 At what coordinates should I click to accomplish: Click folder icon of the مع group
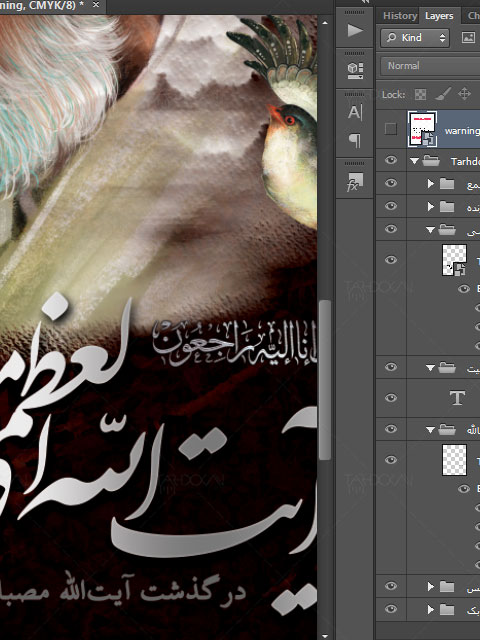point(447,184)
